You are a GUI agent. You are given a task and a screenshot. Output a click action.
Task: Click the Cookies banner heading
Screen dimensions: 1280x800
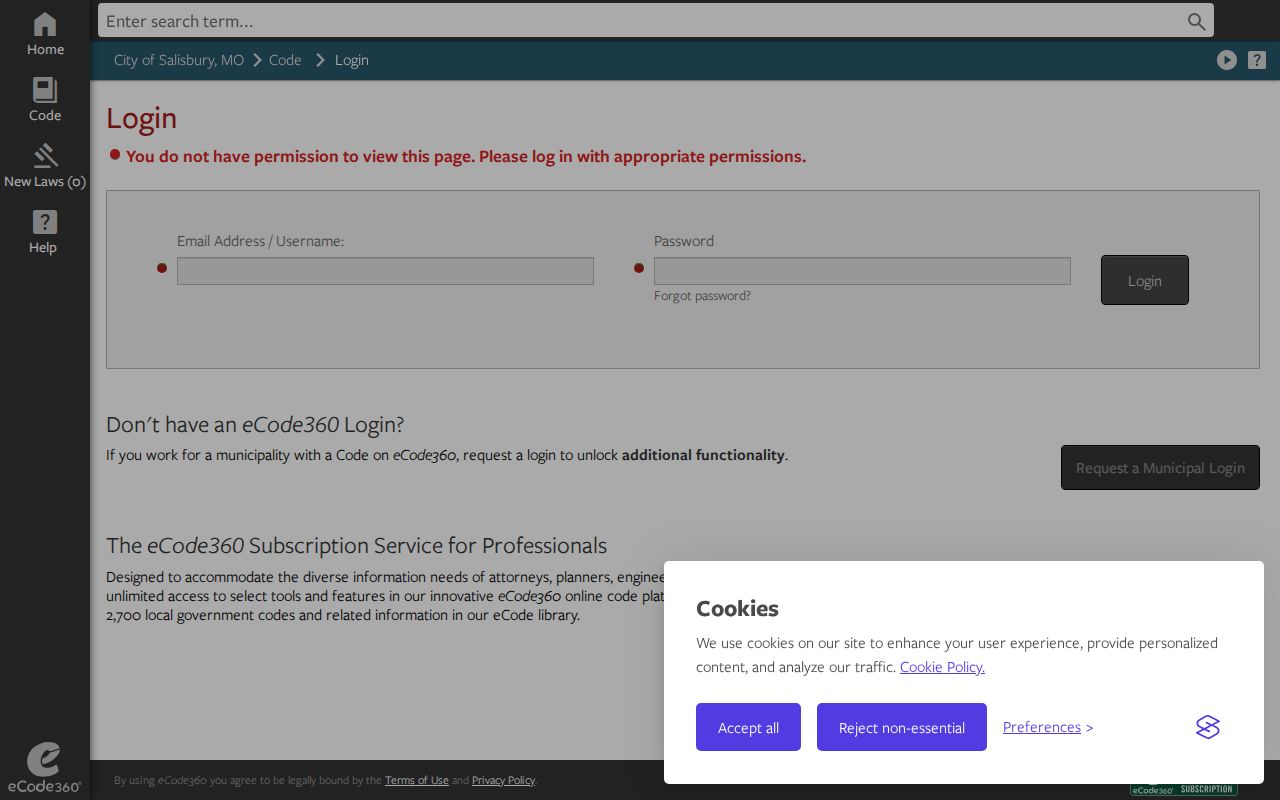point(737,608)
